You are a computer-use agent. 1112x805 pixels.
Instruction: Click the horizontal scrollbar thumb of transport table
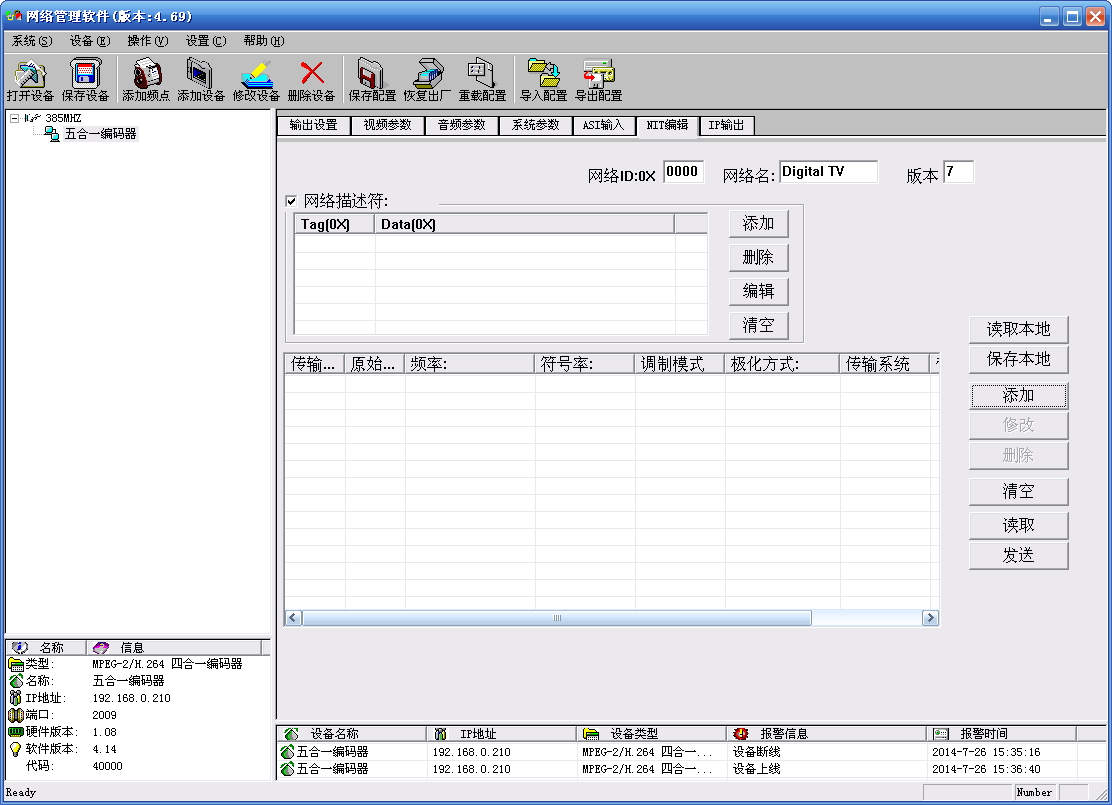click(557, 618)
